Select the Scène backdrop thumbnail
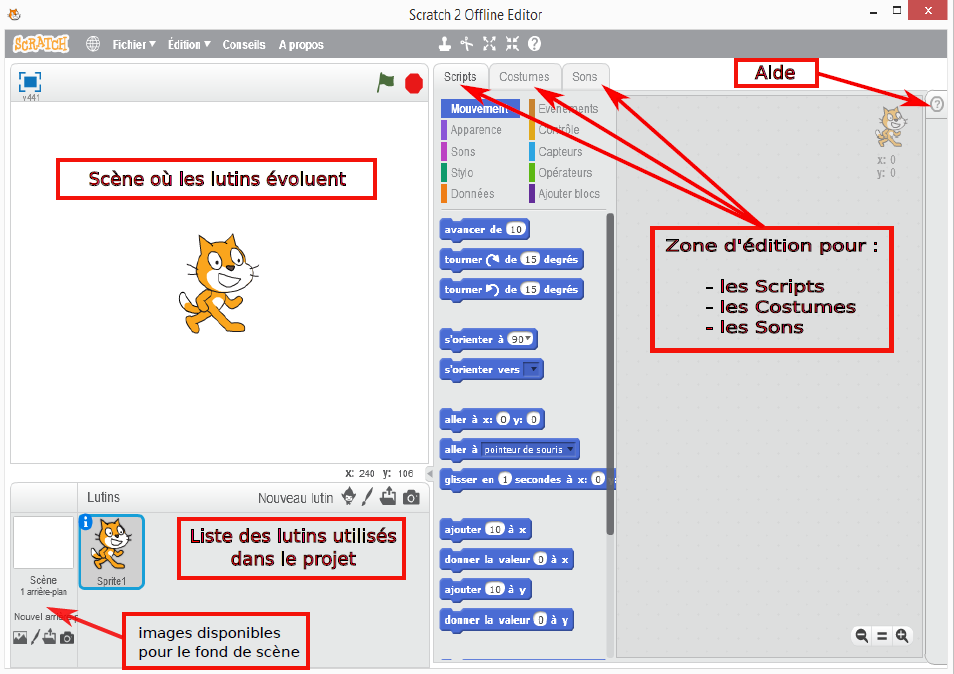Image resolution: width=954 pixels, height=674 pixels. (x=43, y=543)
